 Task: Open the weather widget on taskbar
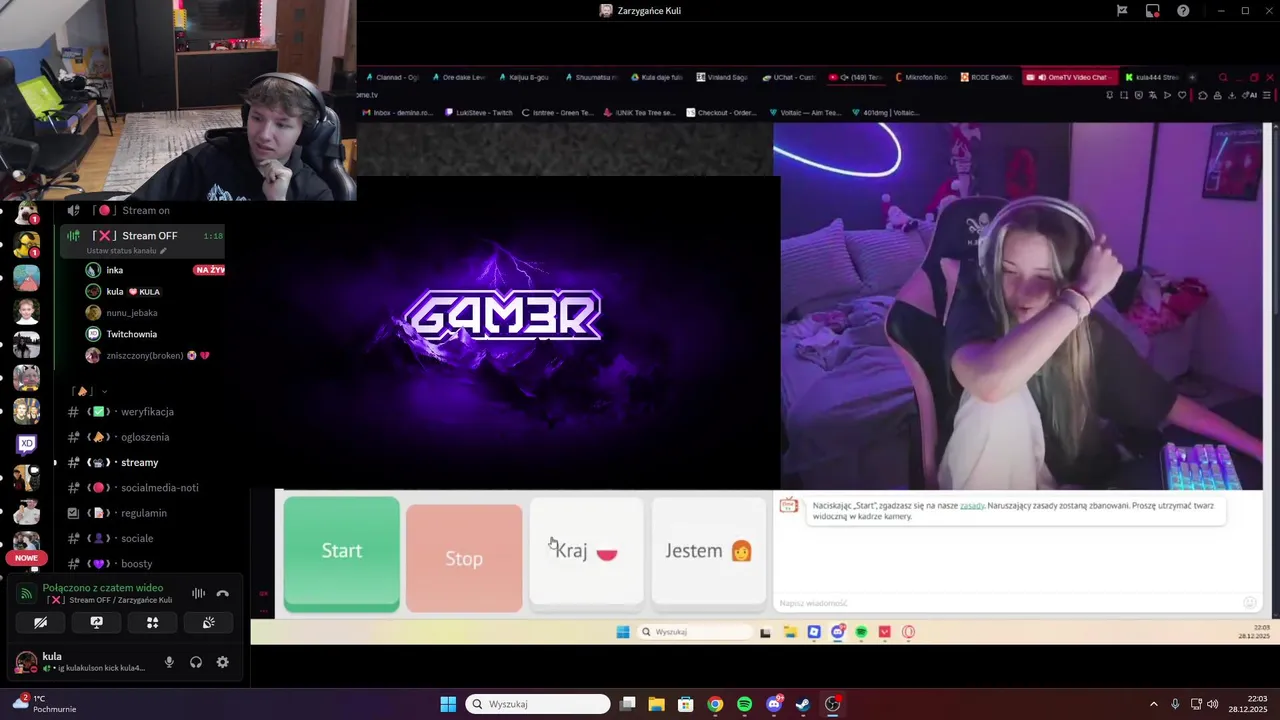pyautogui.click(x=44, y=703)
